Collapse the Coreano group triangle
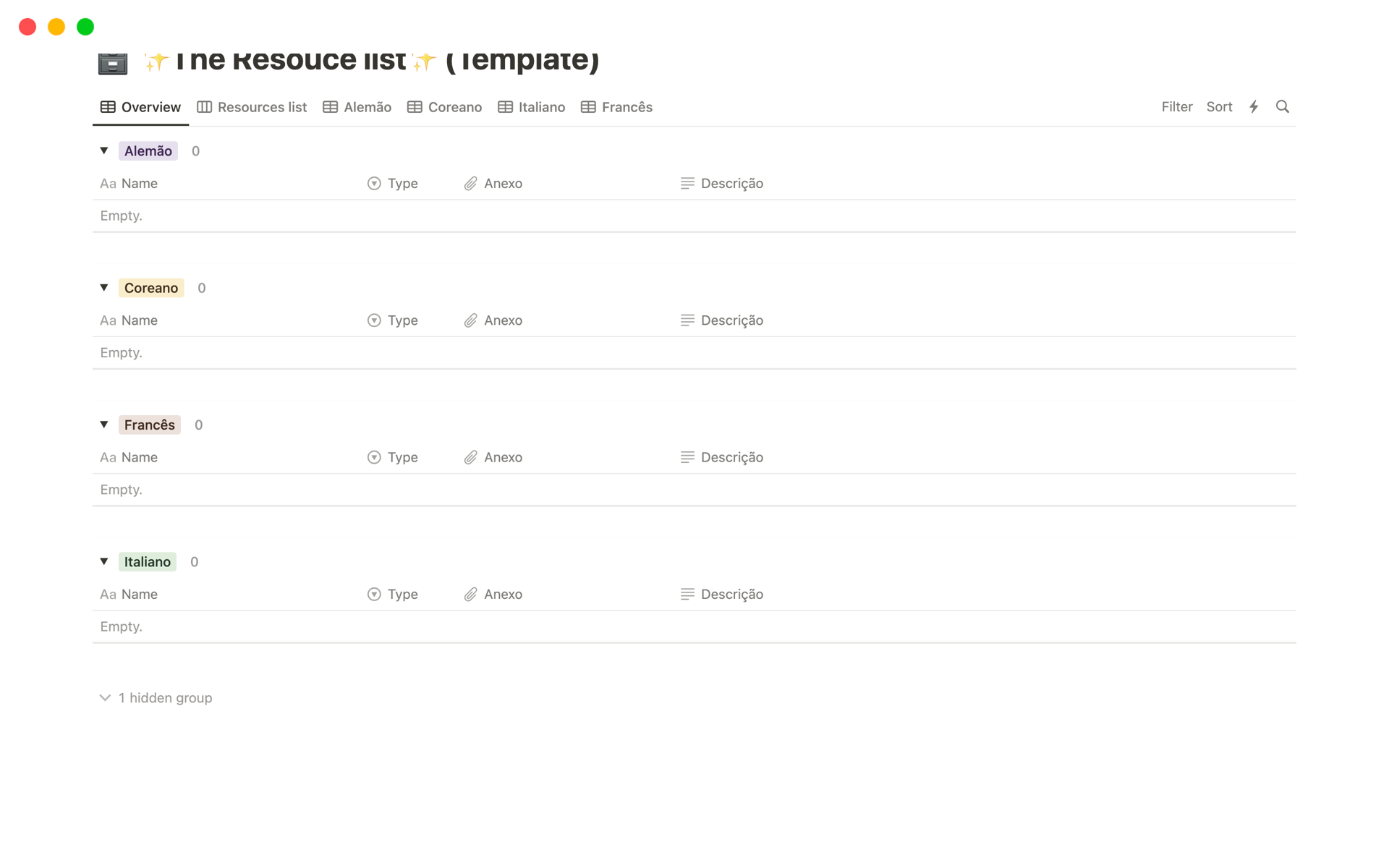Screen dimensions: 1389x868 [x=105, y=287]
